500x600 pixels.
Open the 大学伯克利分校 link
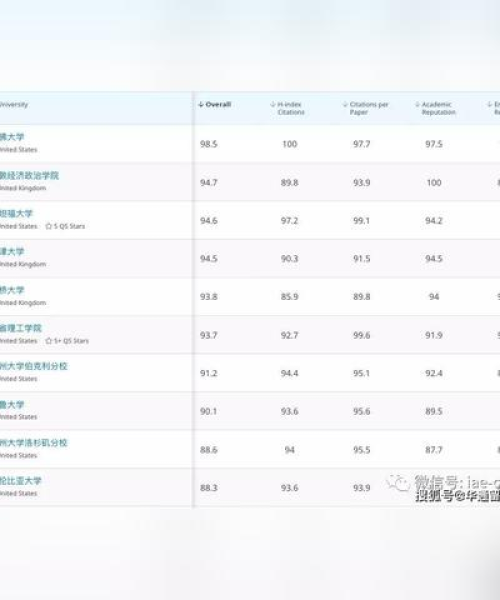tap(34, 366)
